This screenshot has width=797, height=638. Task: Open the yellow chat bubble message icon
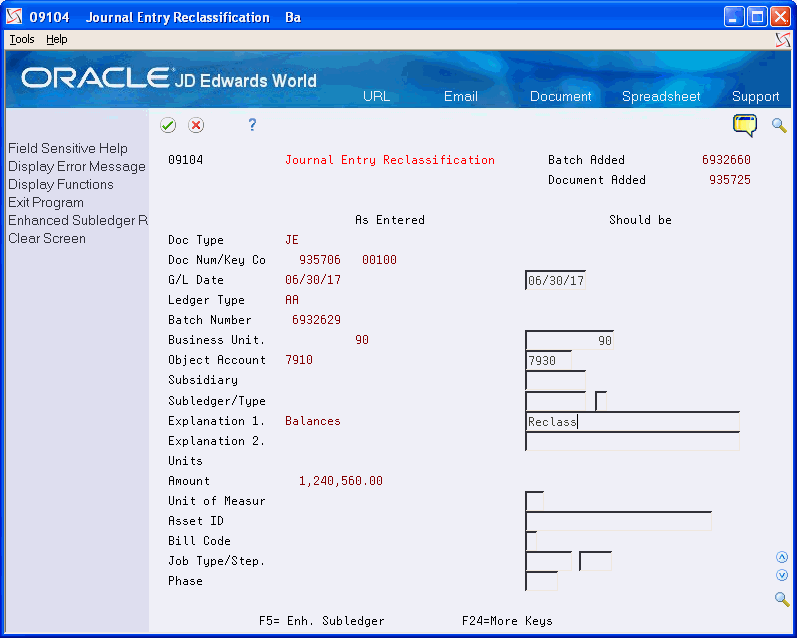745,125
